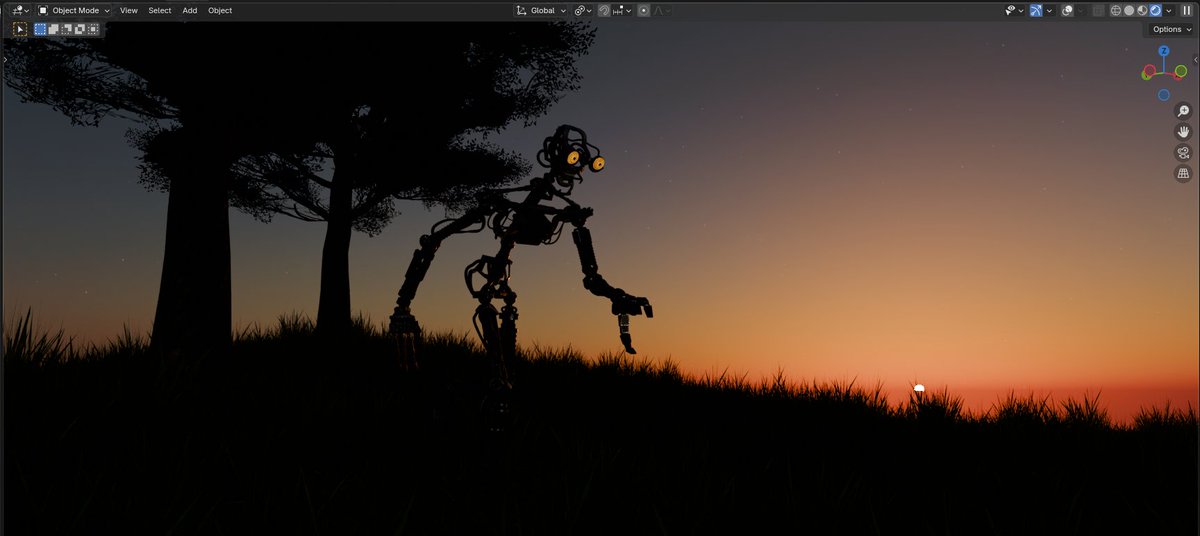This screenshot has width=1200, height=536.
Task: Pause the viewport render preview
Action: click(x=1187, y=10)
